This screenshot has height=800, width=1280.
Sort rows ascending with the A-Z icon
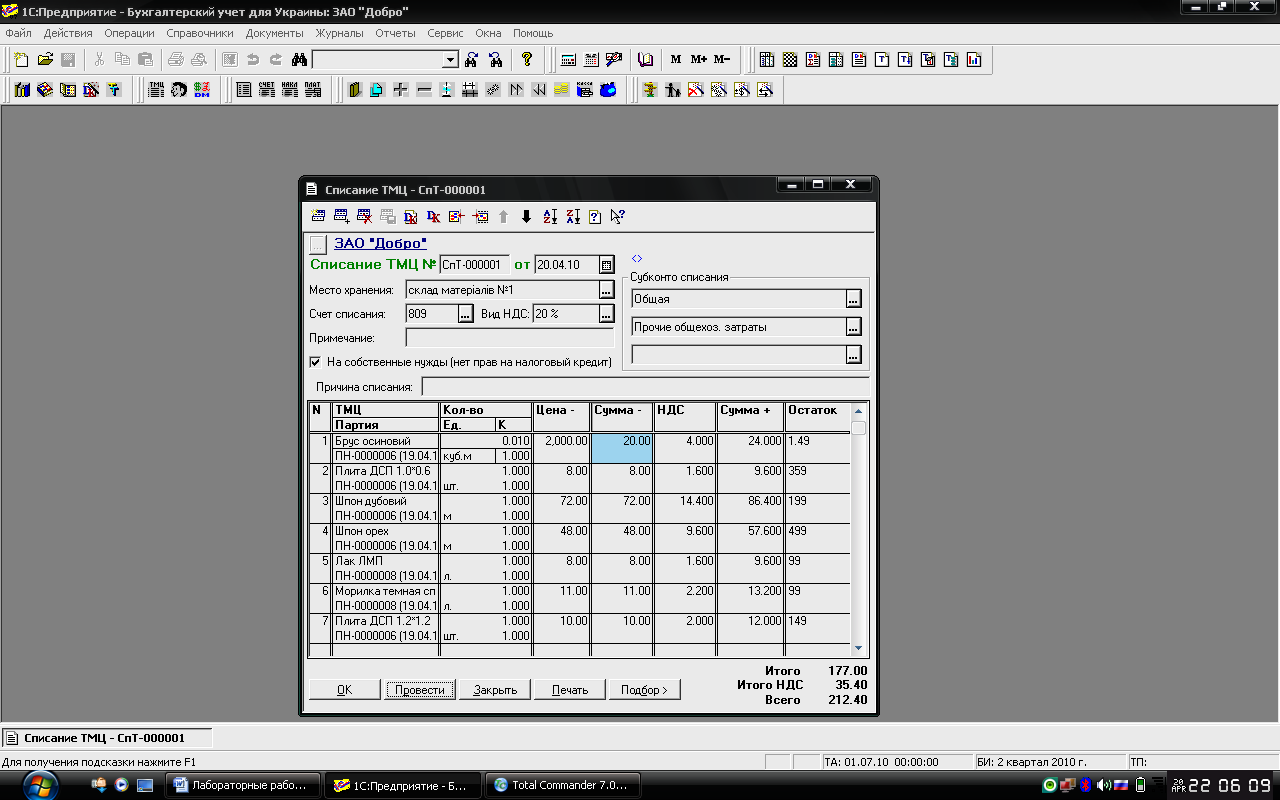tap(550, 216)
